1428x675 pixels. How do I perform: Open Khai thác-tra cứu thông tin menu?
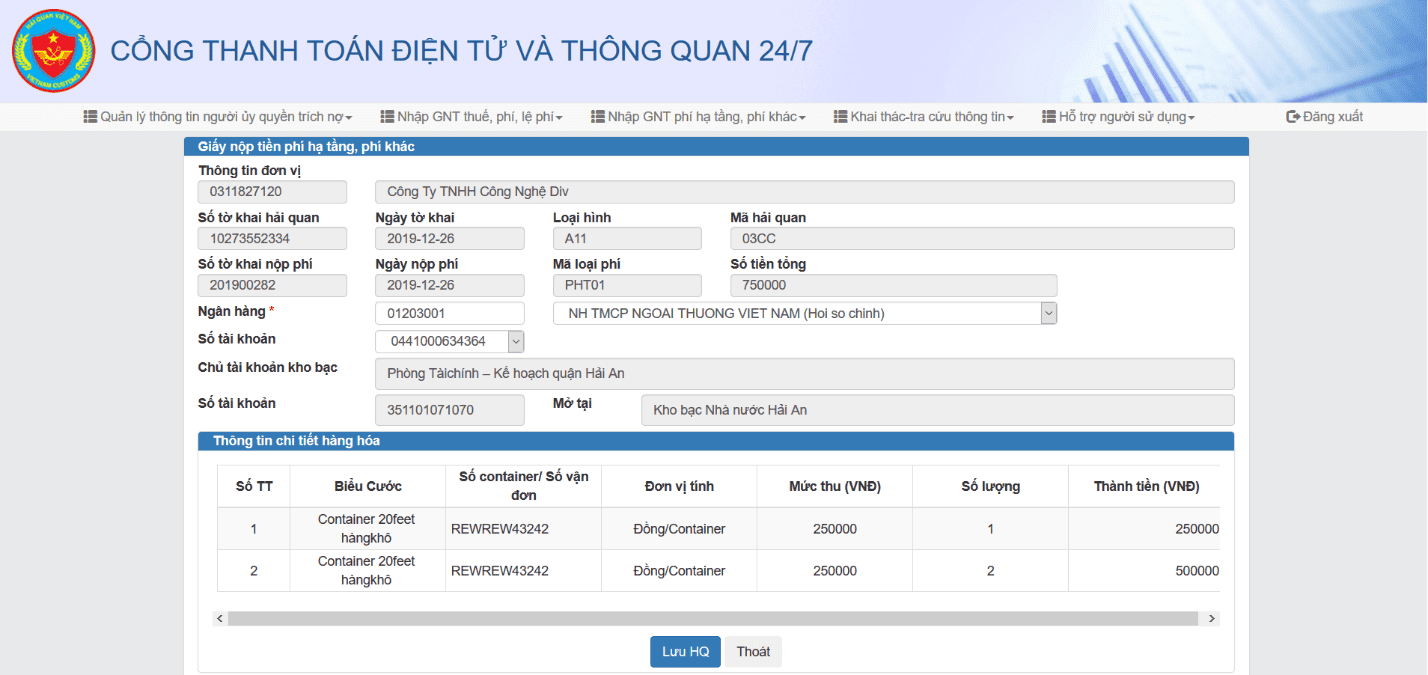[924, 117]
